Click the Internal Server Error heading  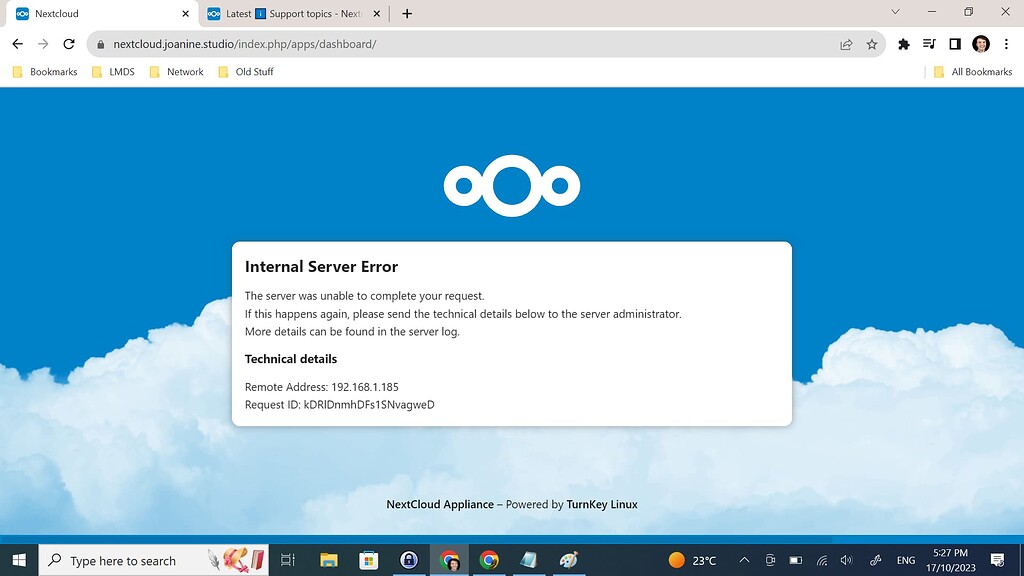[321, 266]
